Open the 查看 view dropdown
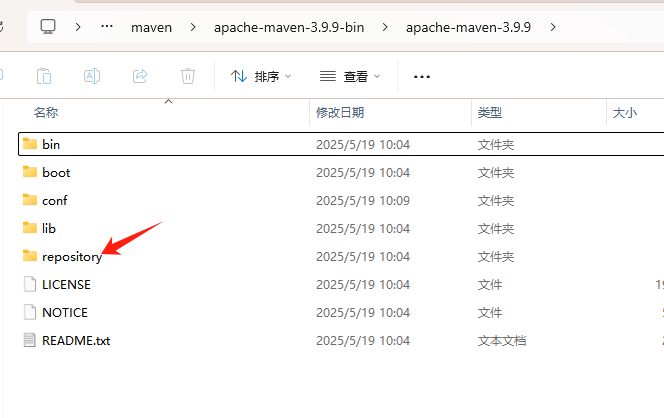Viewport: 664px width, 418px height. [350, 76]
